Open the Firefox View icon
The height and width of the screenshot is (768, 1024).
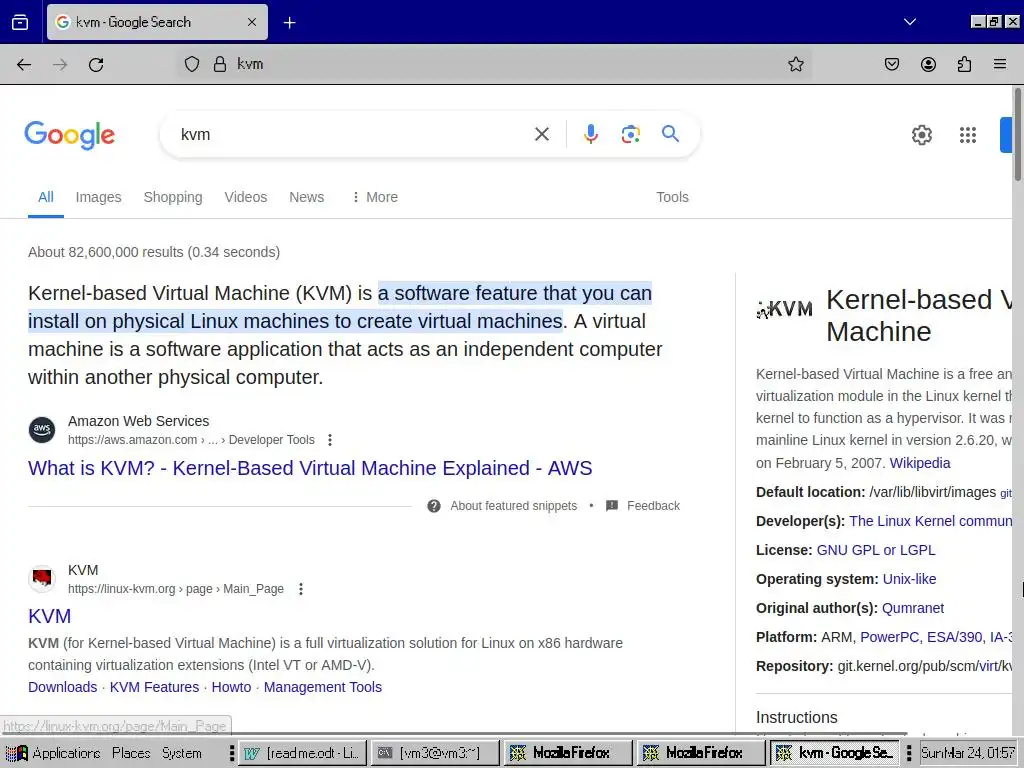click(20, 22)
